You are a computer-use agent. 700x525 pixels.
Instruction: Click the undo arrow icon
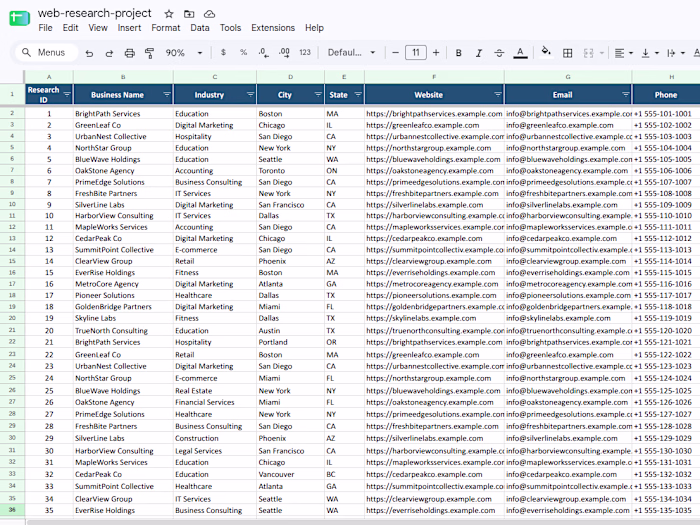[89, 53]
